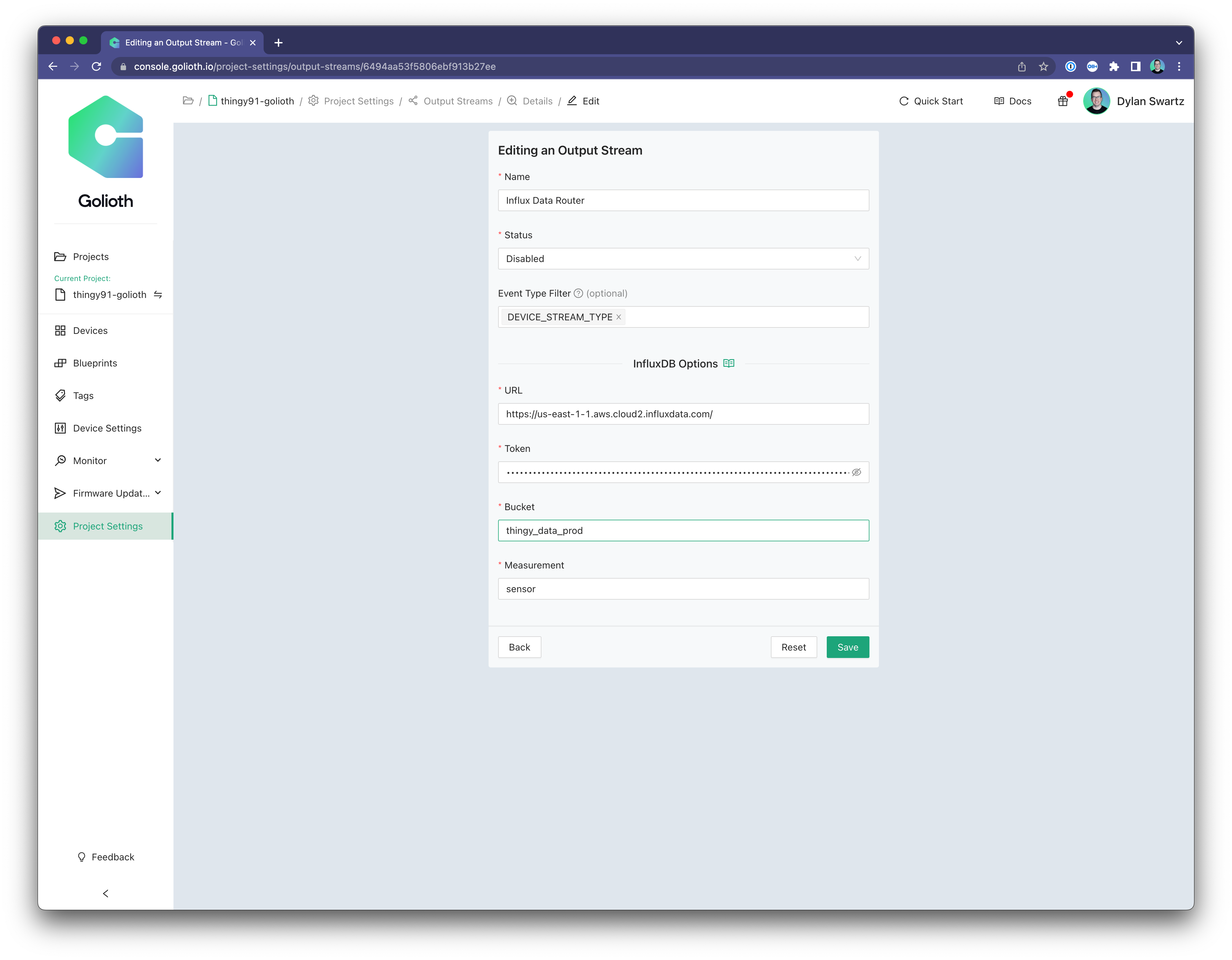Open the browser Extensions puzzle icon
The height and width of the screenshot is (960, 1232).
1113,66
